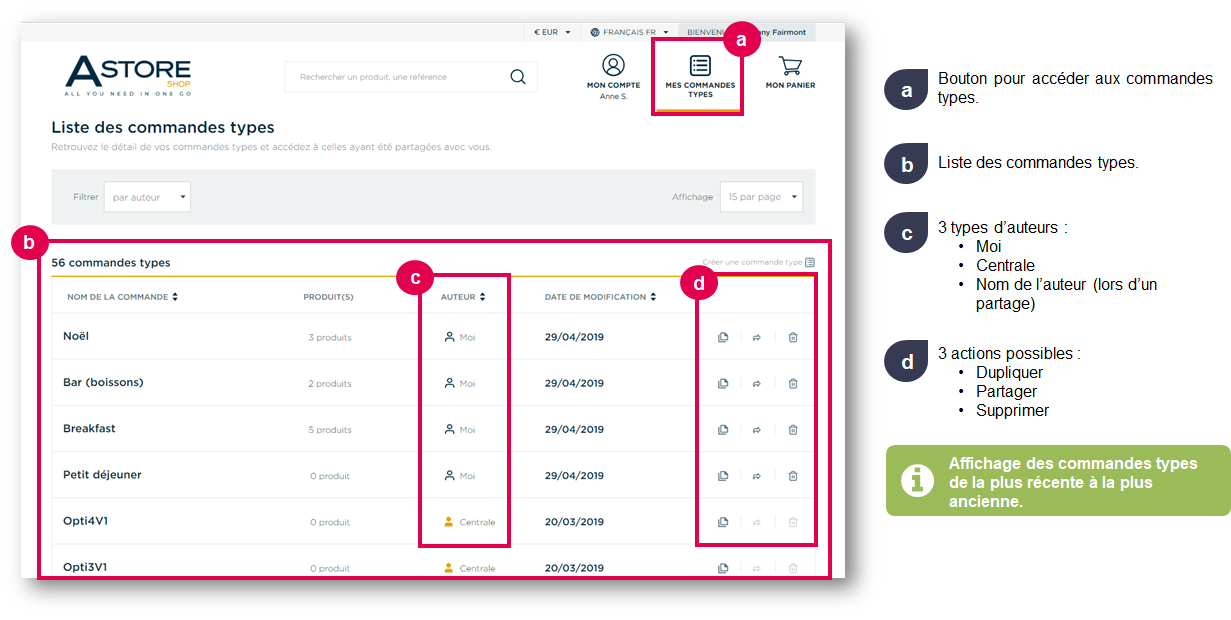The width and height of the screenshot is (1231, 620).
Task: Duplicate the Opti3V1 order
Action: pyautogui.click(x=723, y=568)
